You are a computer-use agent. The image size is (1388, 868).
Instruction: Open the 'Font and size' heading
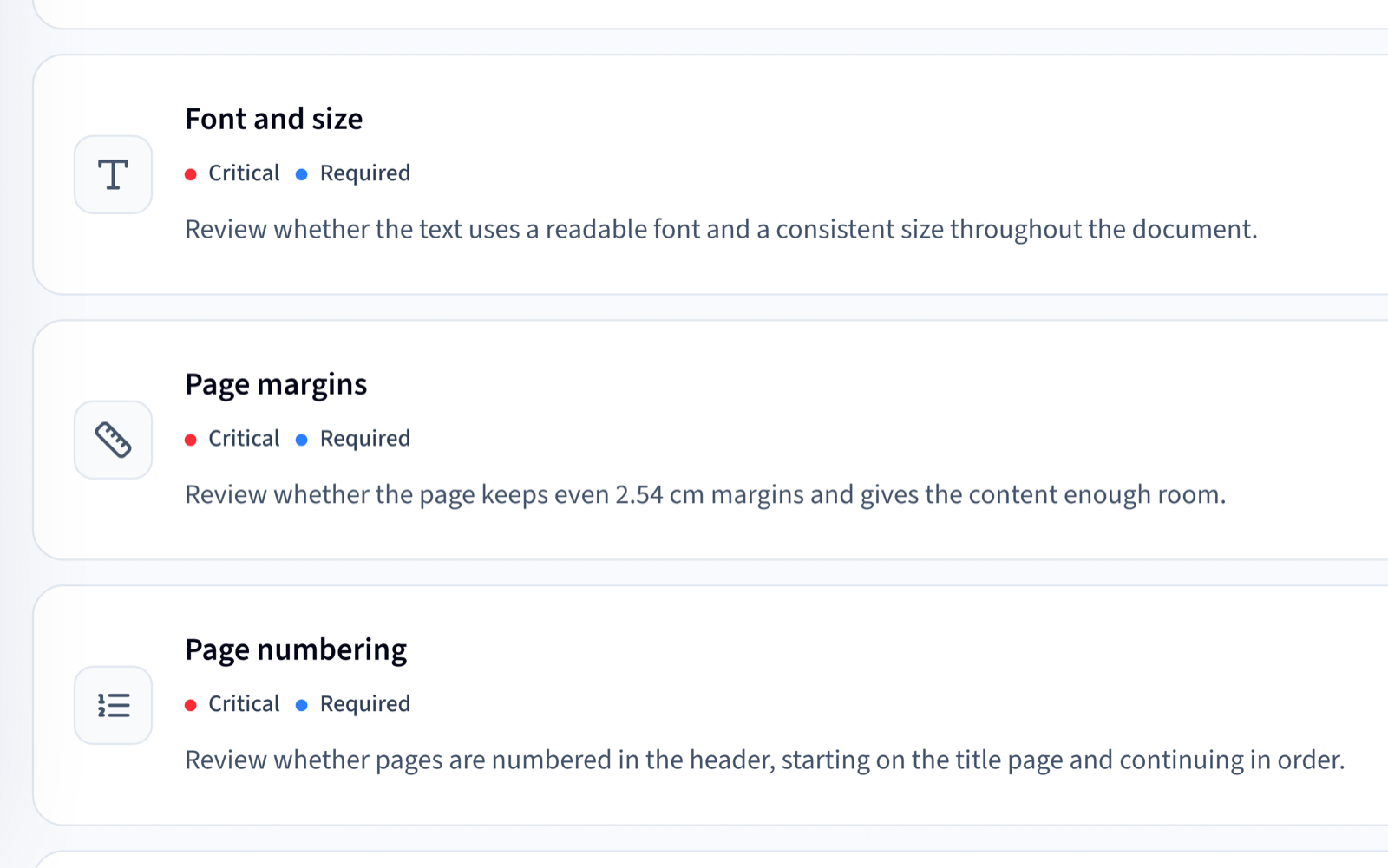(274, 119)
